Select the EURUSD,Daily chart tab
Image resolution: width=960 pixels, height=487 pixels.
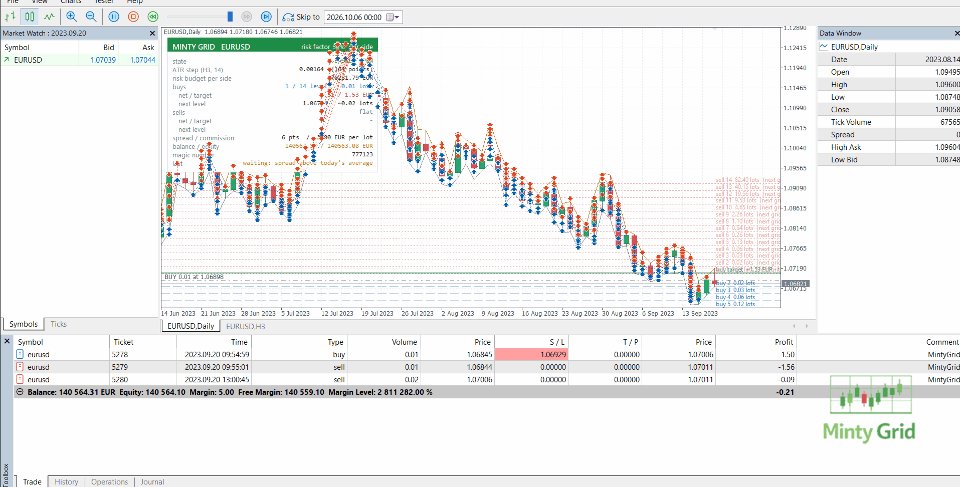pos(190,326)
